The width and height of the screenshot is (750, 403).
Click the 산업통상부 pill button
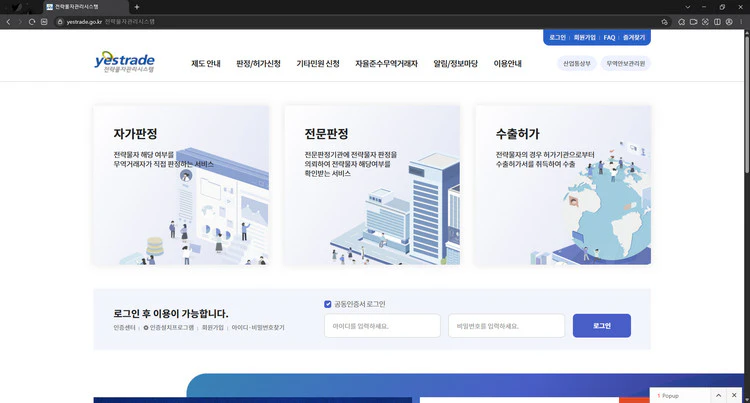(x=576, y=64)
